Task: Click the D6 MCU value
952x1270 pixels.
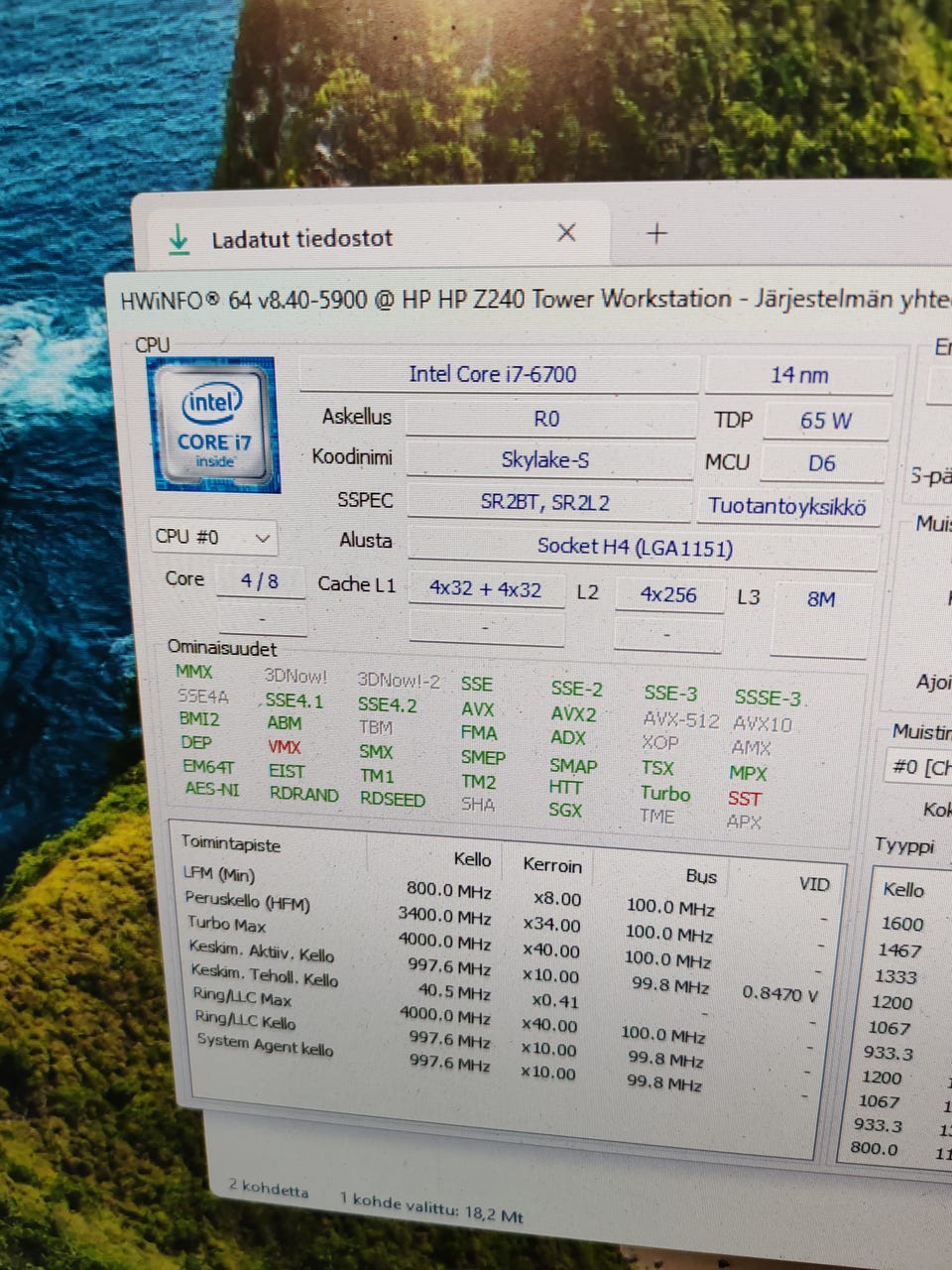Action: tap(823, 463)
